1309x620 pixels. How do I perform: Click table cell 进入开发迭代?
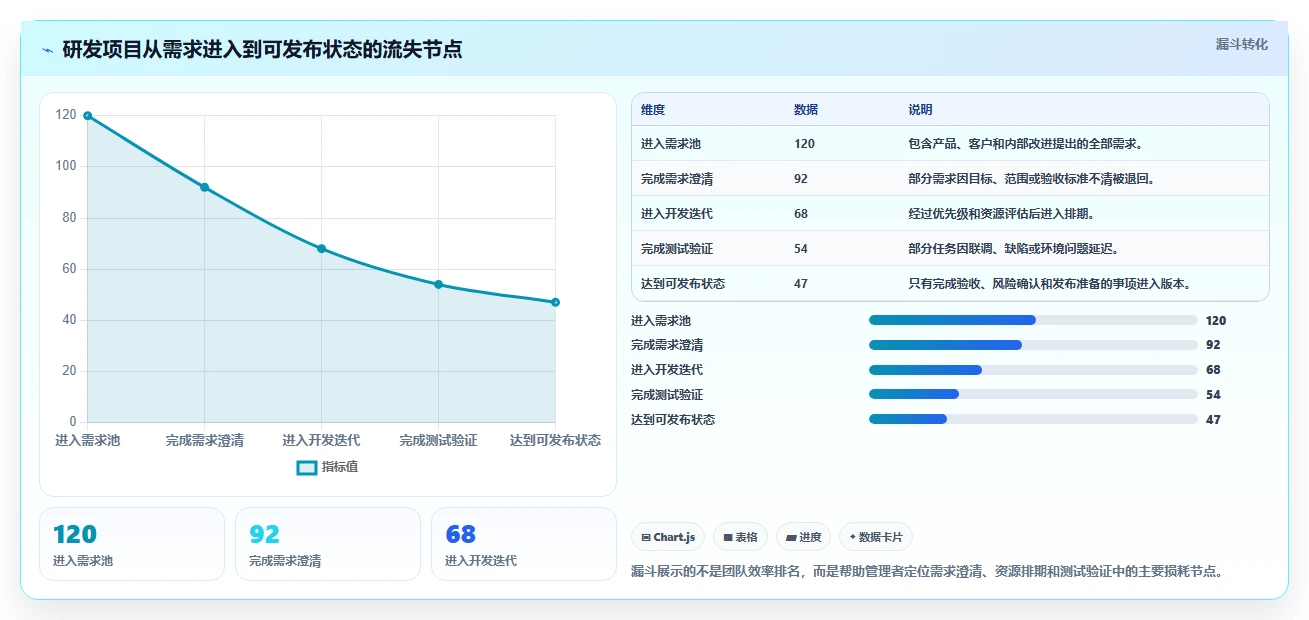677,214
